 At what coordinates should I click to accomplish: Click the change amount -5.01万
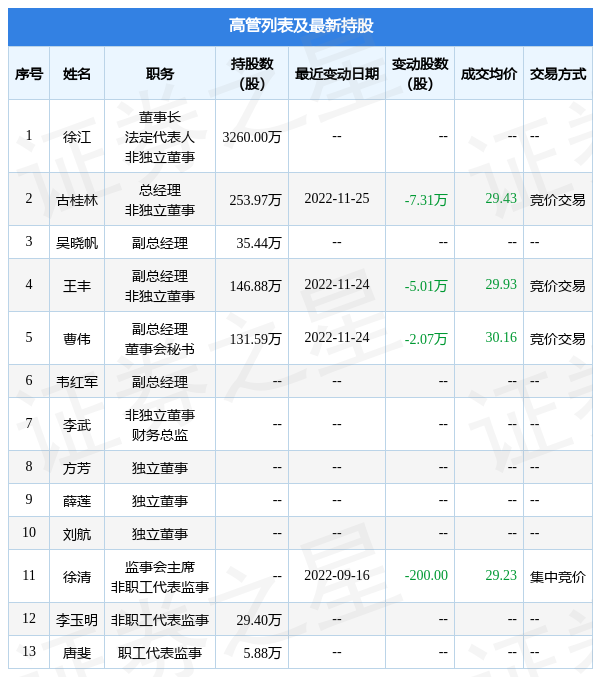(426, 286)
